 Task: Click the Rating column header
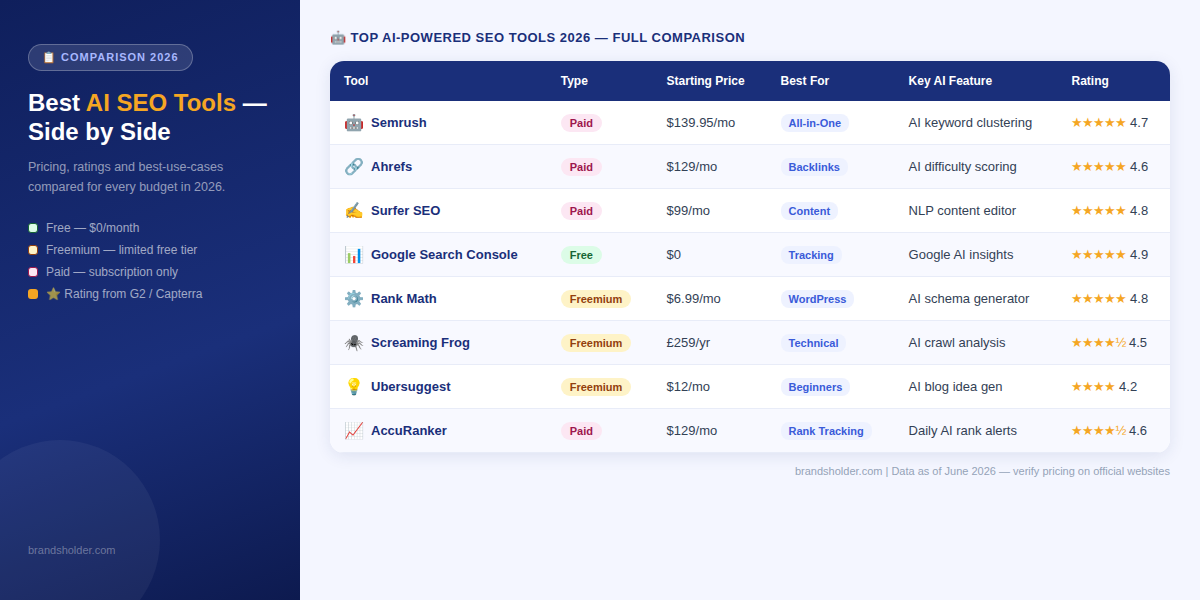coord(1090,81)
